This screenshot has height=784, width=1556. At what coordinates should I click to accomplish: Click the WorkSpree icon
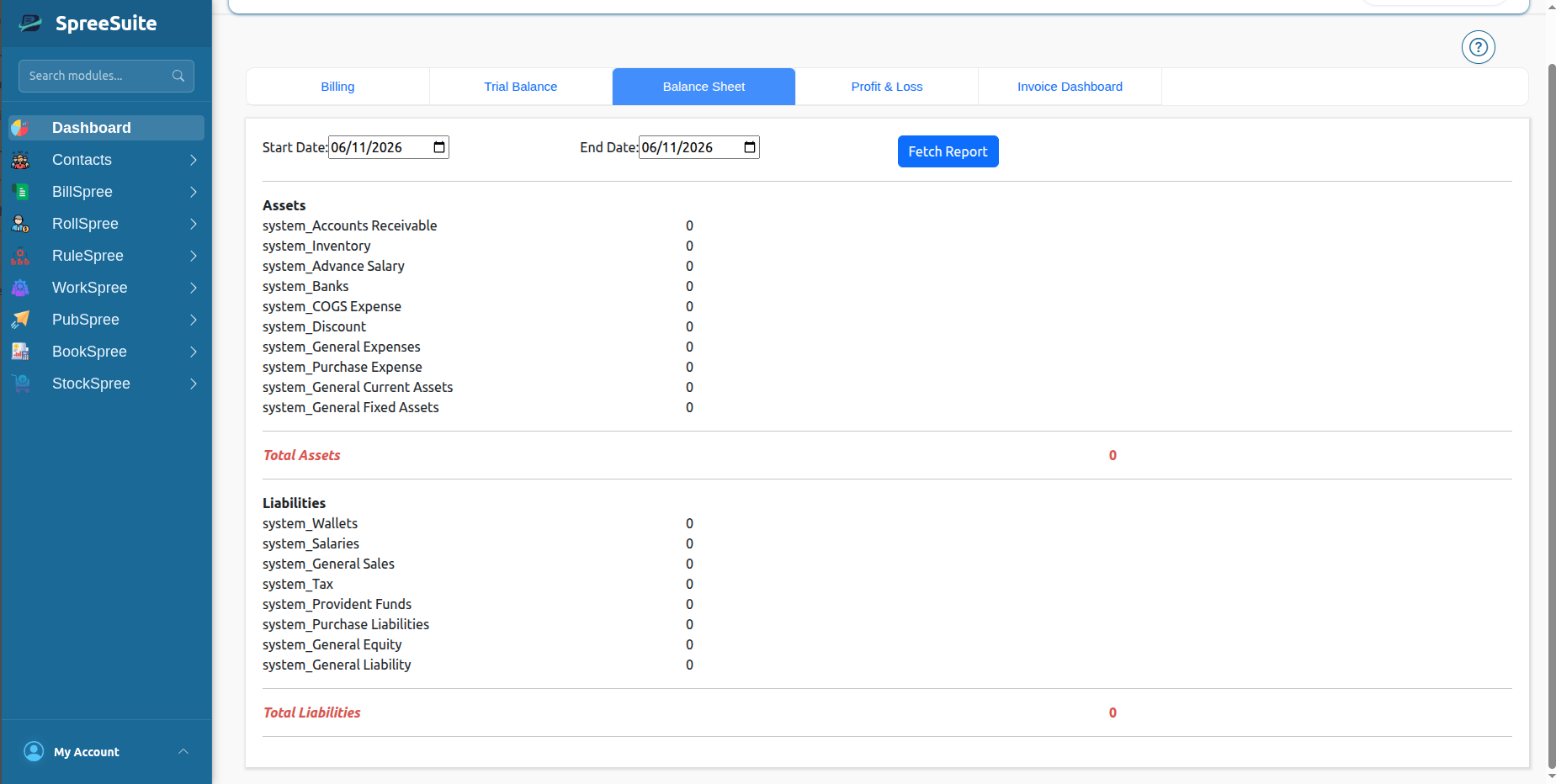tap(20, 288)
